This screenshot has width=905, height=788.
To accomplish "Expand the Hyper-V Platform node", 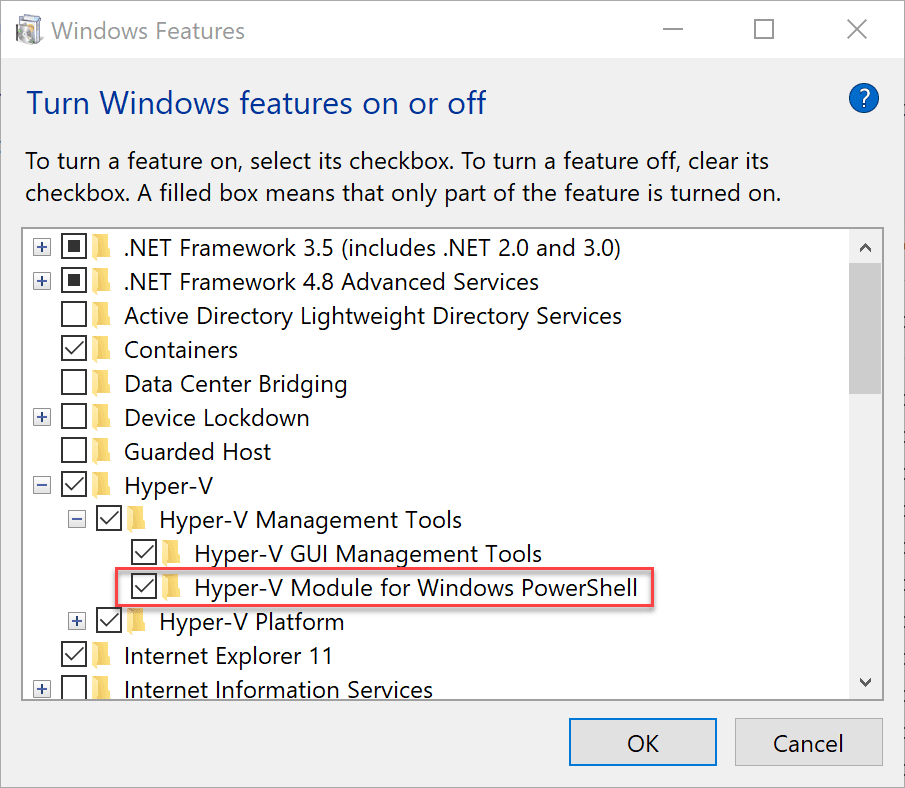I will 77,621.
